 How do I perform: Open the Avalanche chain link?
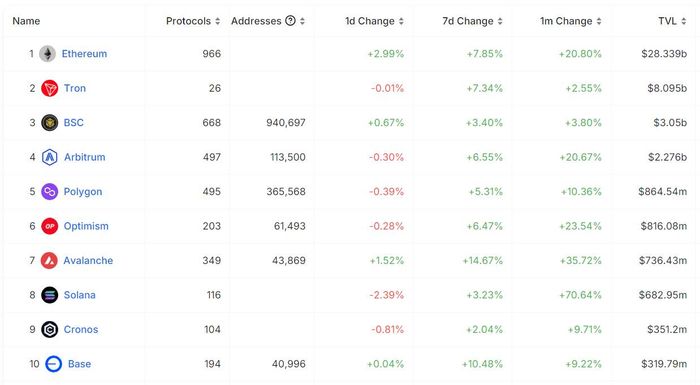tap(88, 260)
